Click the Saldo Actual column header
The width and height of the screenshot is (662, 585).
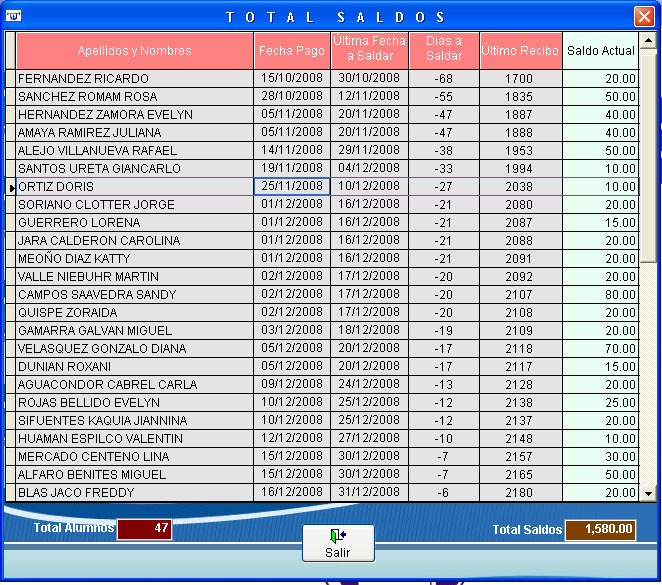[x=600, y=50]
